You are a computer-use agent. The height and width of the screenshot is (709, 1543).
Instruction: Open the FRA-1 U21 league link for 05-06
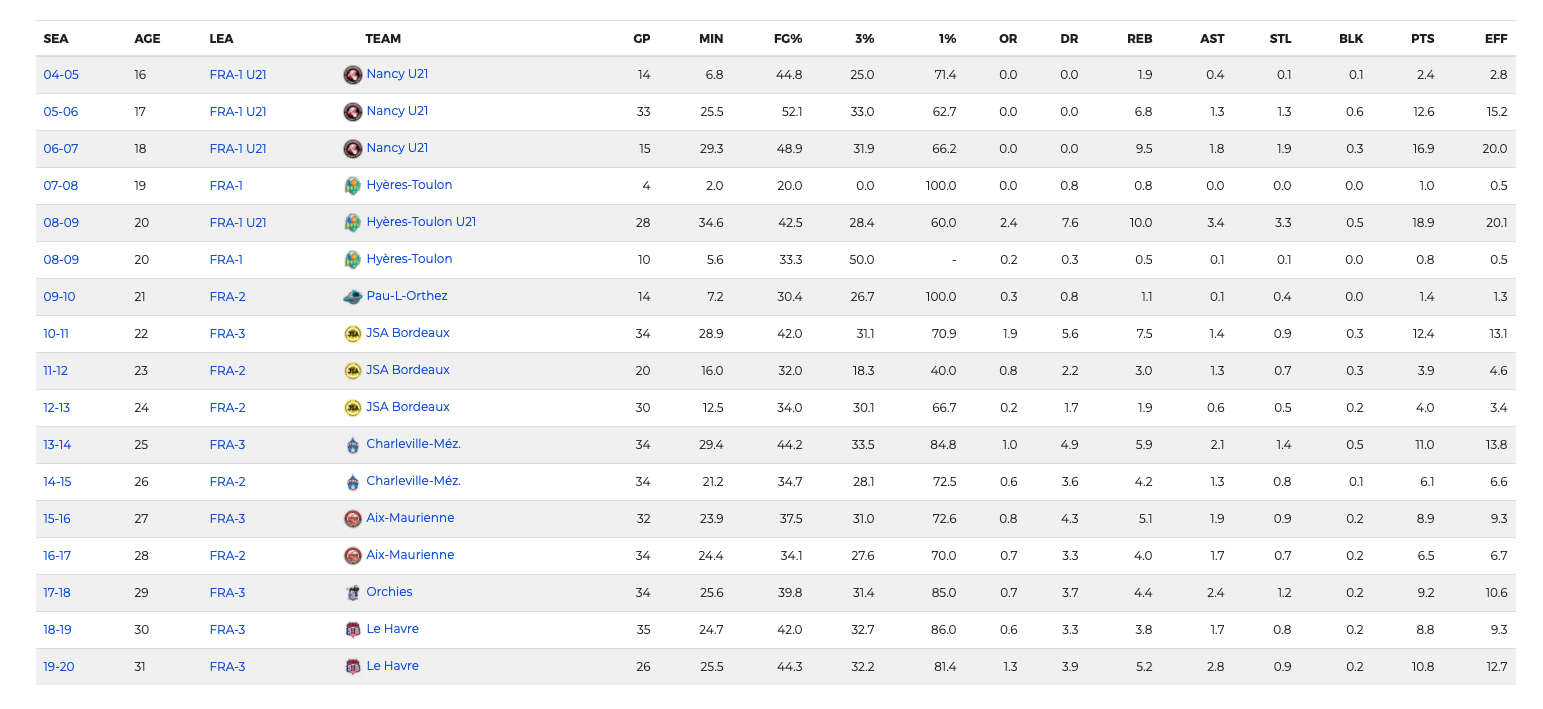click(x=238, y=112)
